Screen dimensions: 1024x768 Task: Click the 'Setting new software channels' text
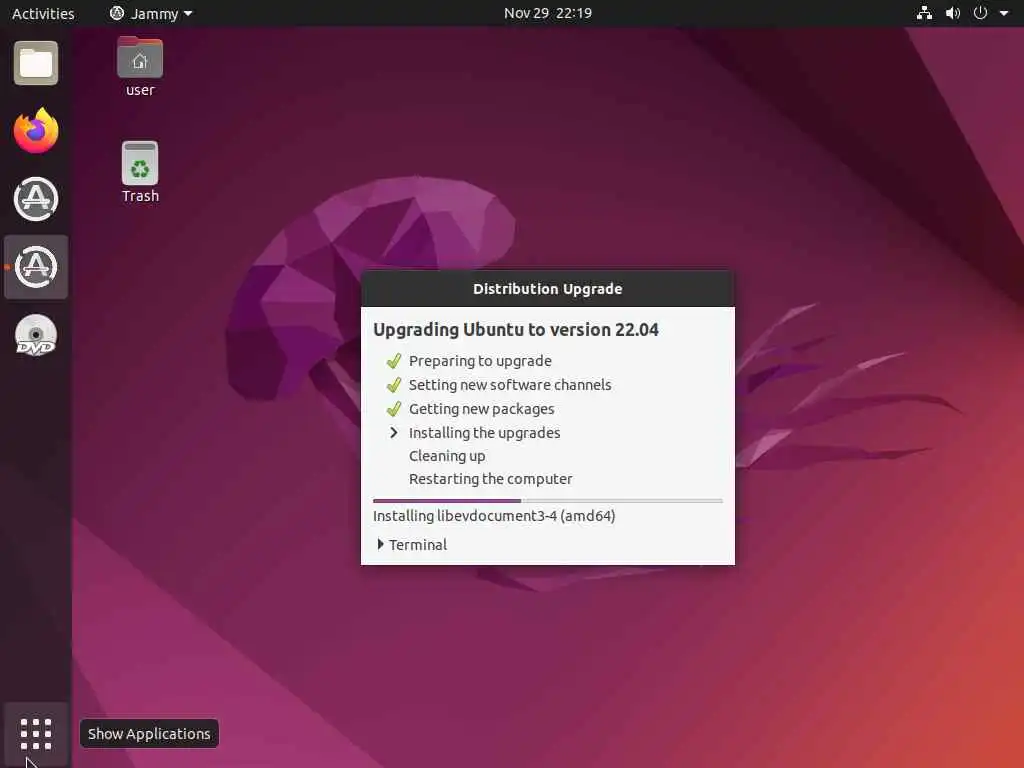[510, 385]
